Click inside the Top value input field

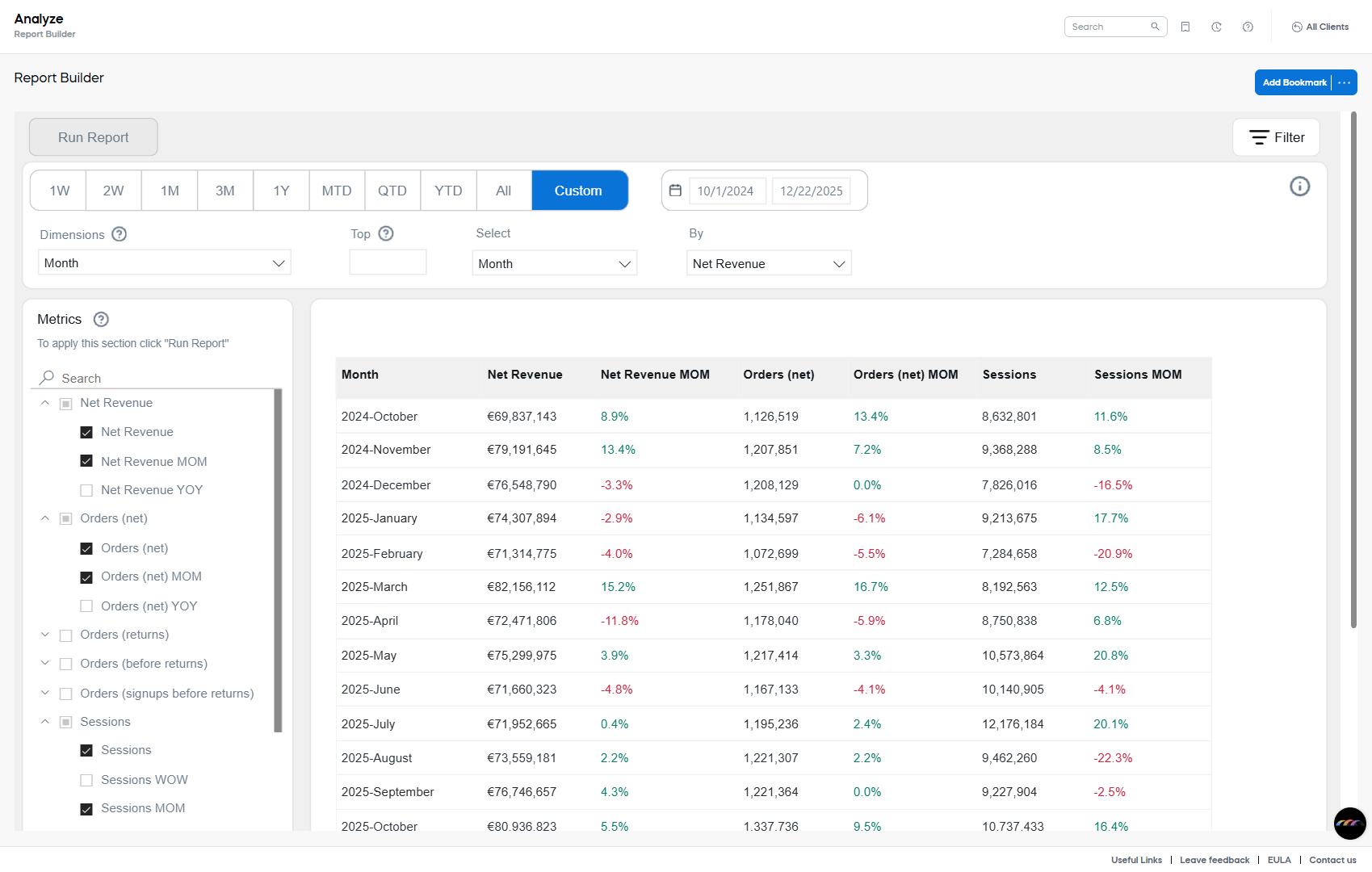point(388,262)
